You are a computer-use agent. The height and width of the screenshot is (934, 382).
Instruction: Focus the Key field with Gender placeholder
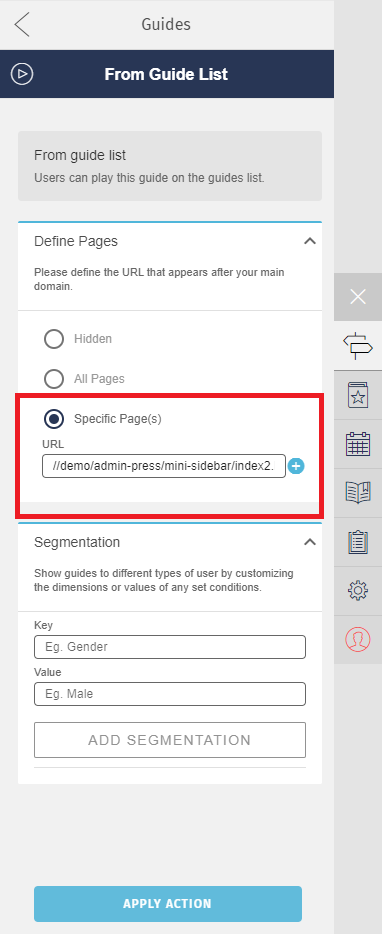[x=170, y=647]
